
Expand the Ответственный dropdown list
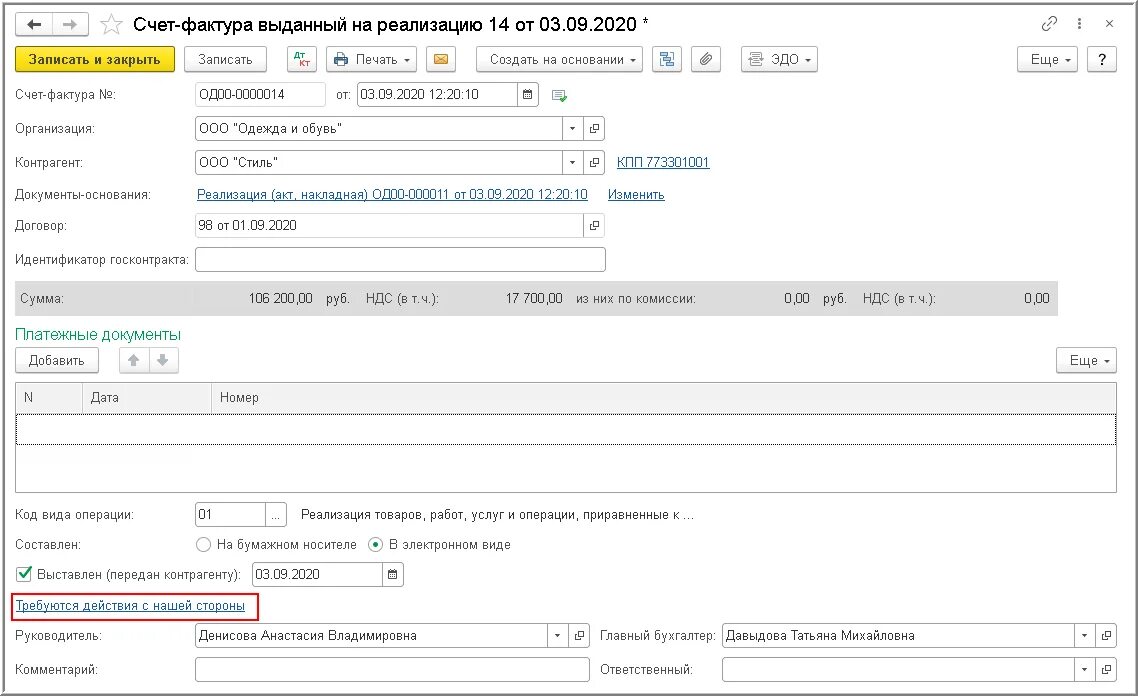pyautogui.click(x=1084, y=670)
